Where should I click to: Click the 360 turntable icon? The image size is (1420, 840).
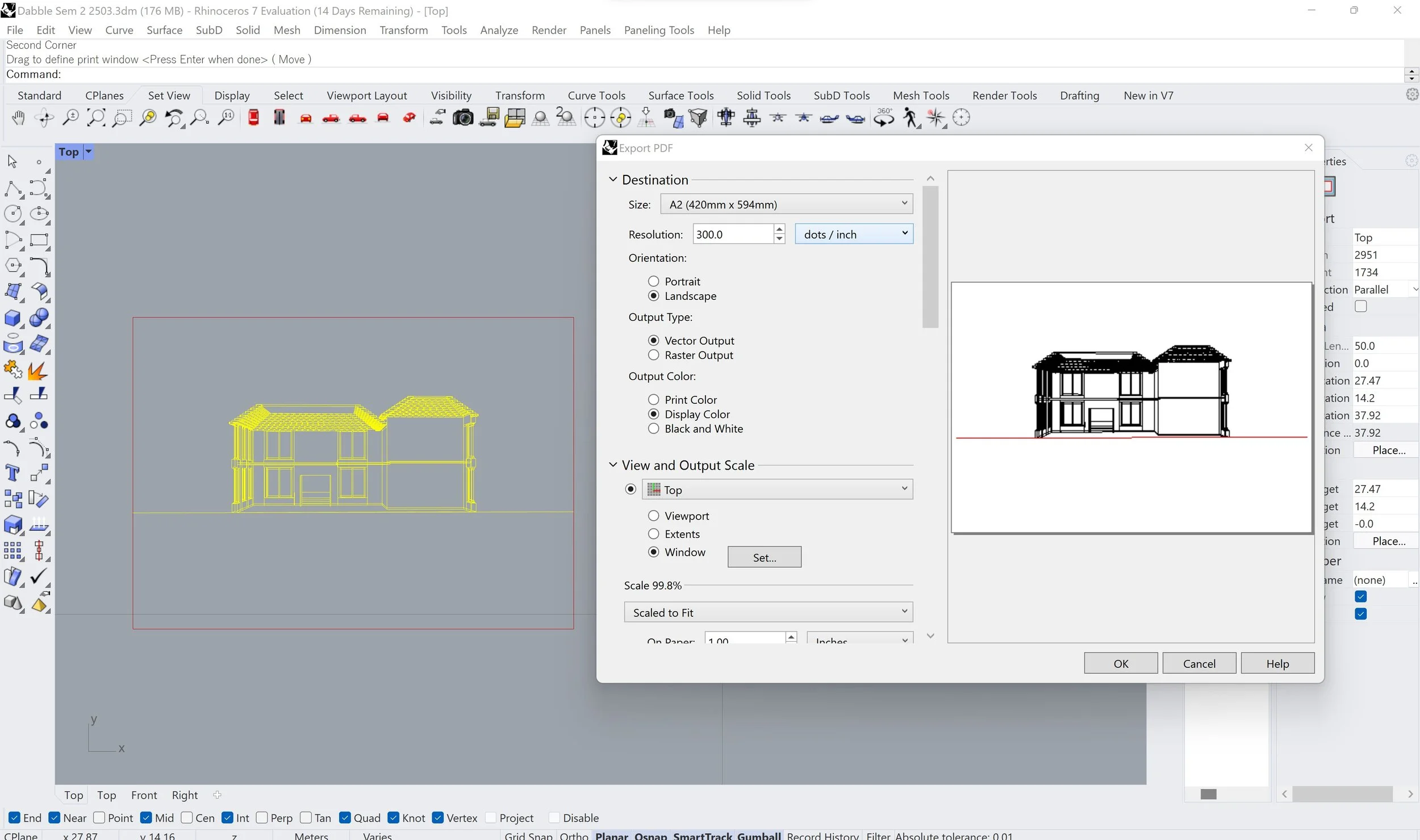click(x=884, y=118)
